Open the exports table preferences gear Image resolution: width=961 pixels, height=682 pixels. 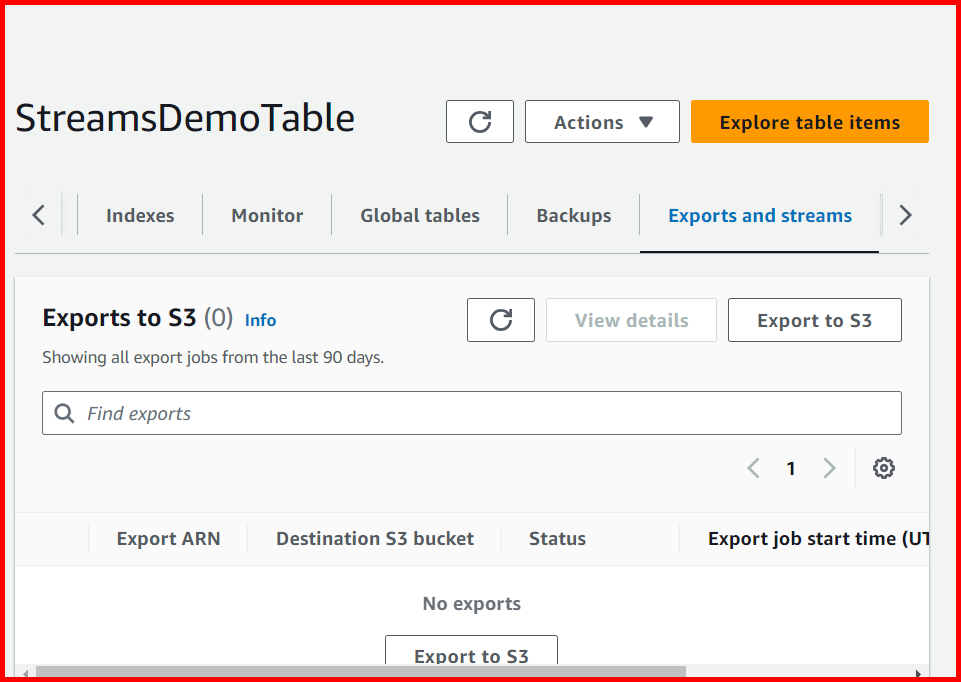point(884,467)
